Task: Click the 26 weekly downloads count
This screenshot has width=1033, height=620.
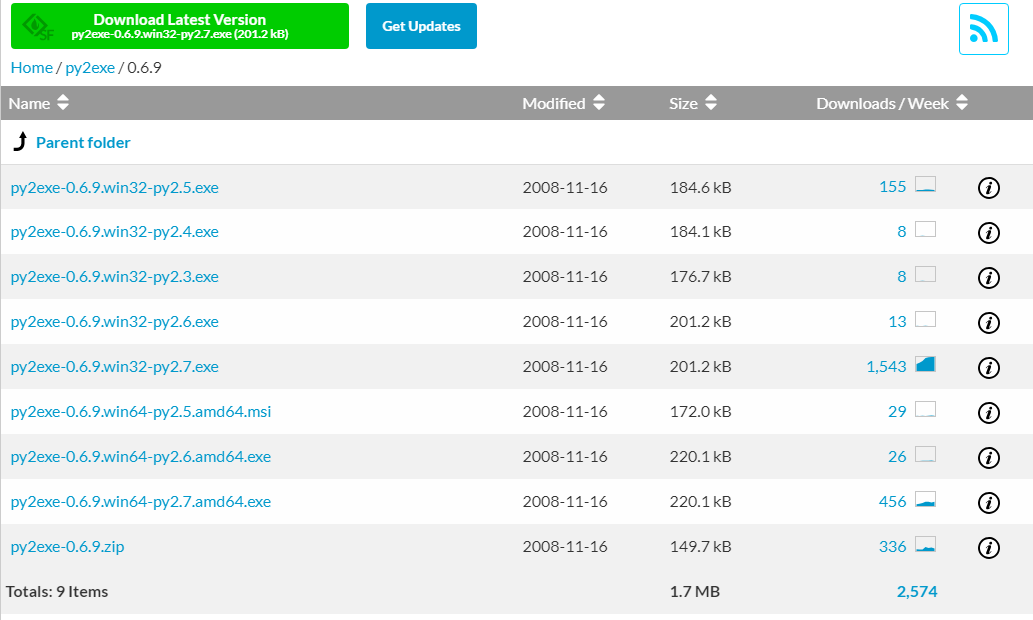Action: click(x=897, y=456)
